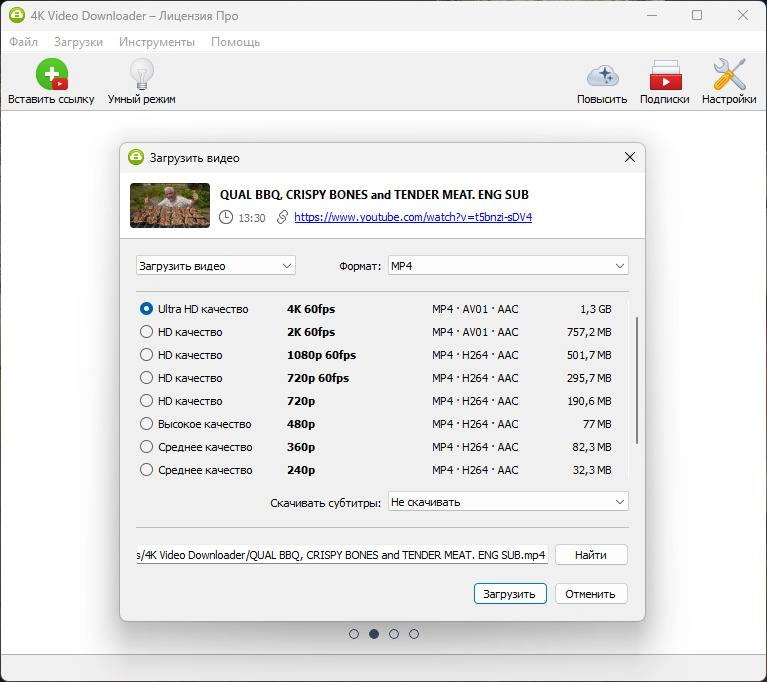Go to the third page indicator dot

394,634
